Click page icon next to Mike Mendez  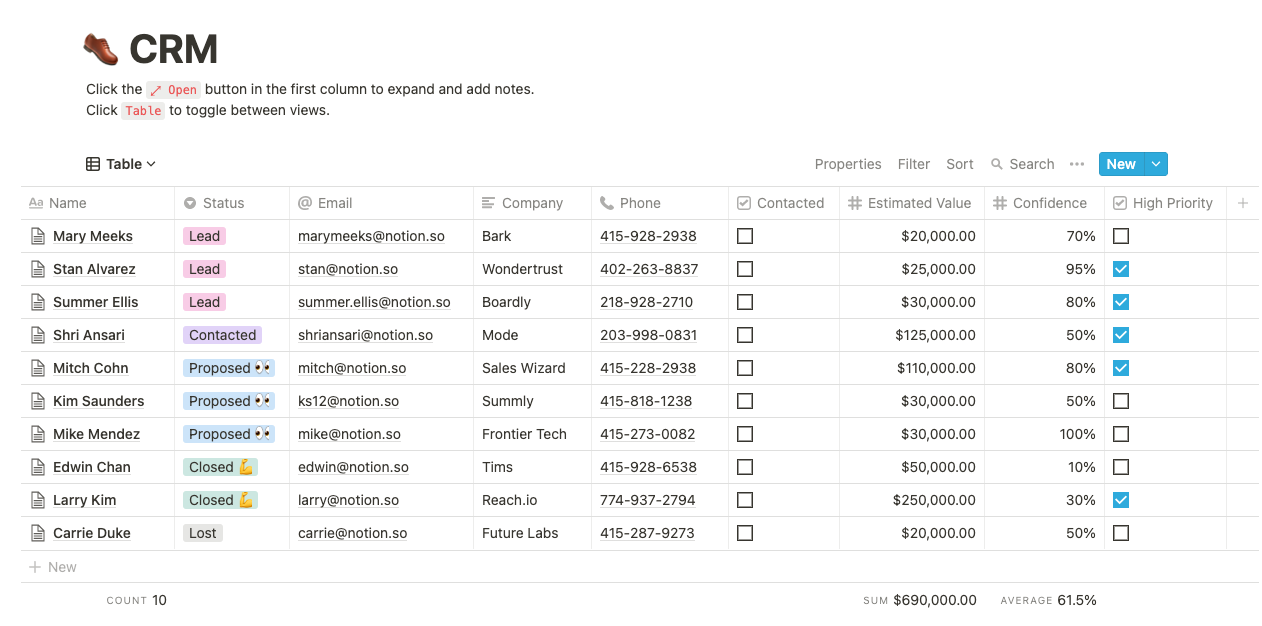point(38,434)
